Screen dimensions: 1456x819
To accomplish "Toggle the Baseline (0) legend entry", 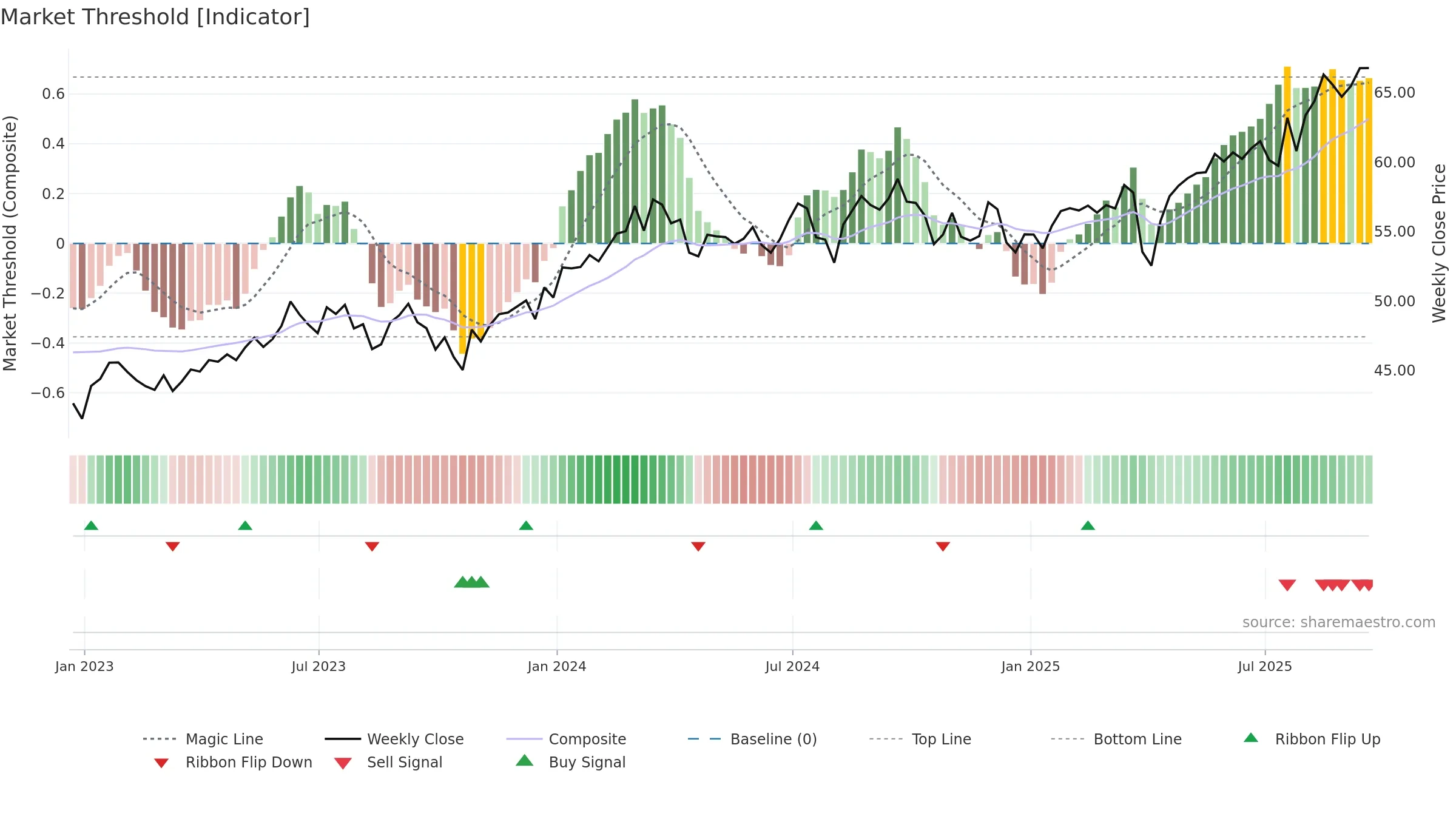I will (x=752, y=739).
